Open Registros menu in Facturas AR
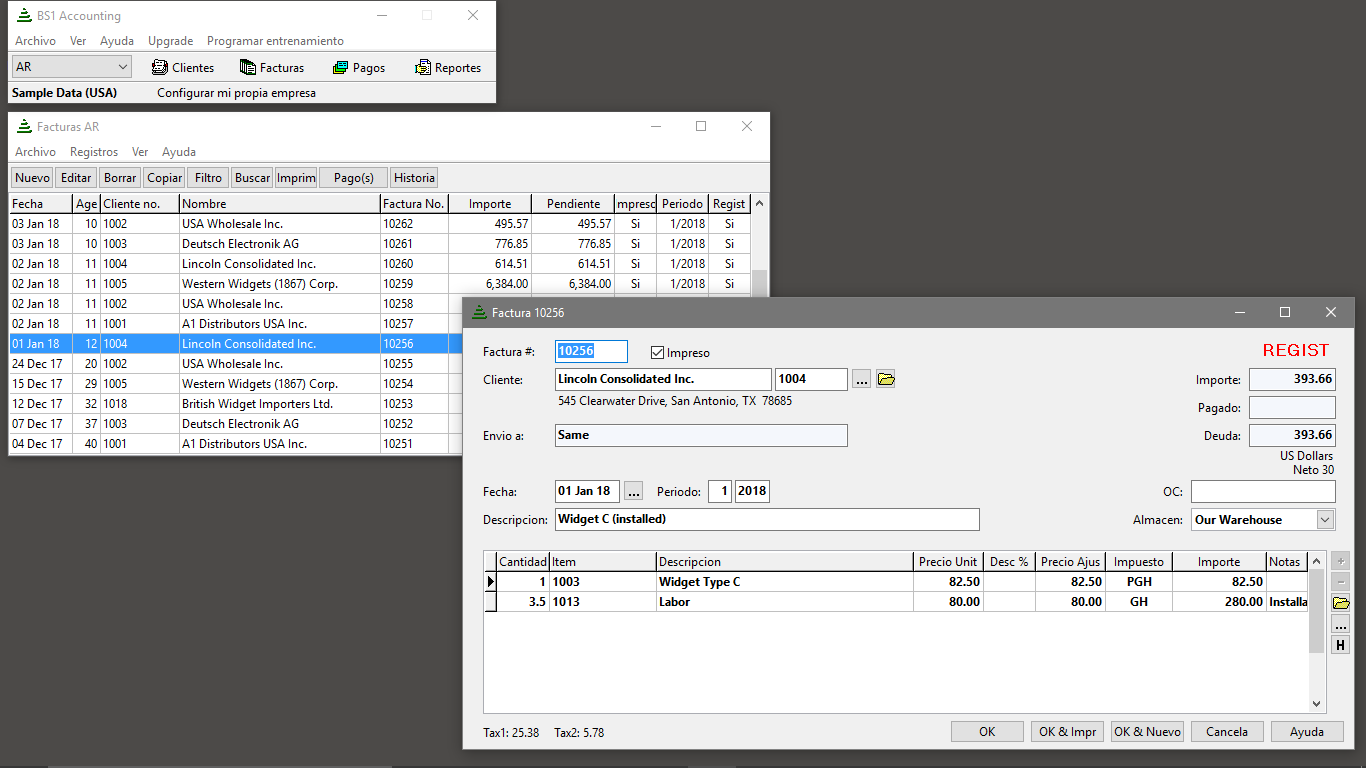This screenshot has width=1366, height=768. (94, 152)
